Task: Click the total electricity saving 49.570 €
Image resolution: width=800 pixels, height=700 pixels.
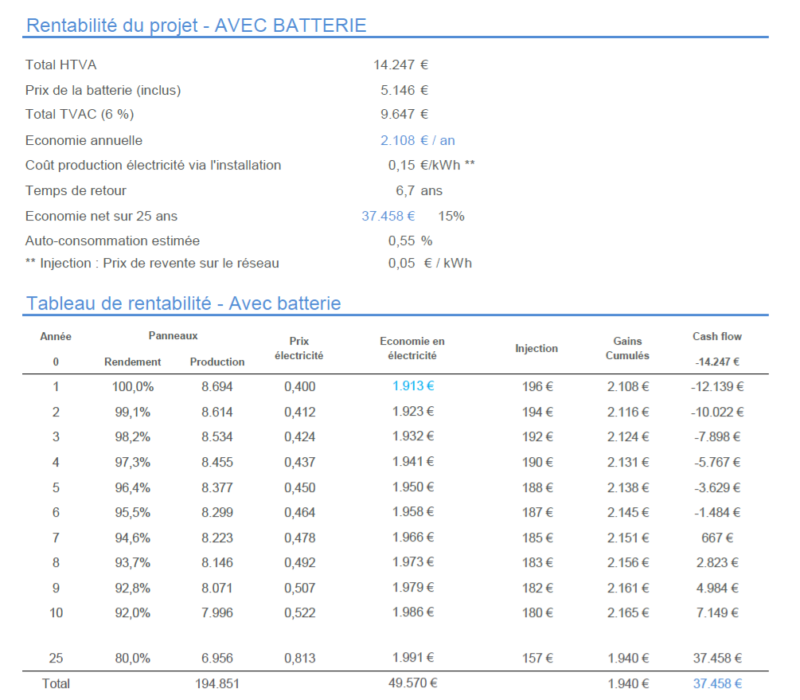Action: click(412, 684)
